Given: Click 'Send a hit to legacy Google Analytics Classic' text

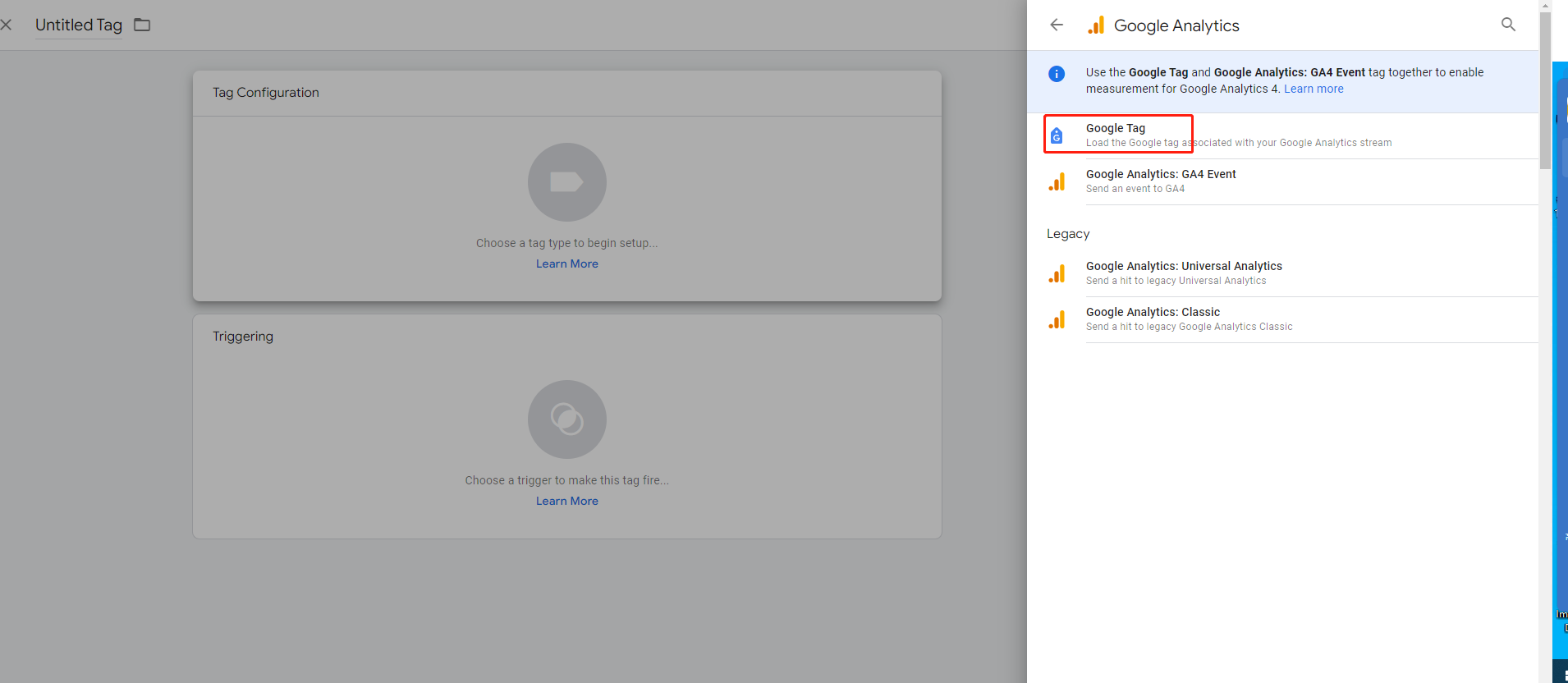Looking at the screenshot, I should 1189,327.
